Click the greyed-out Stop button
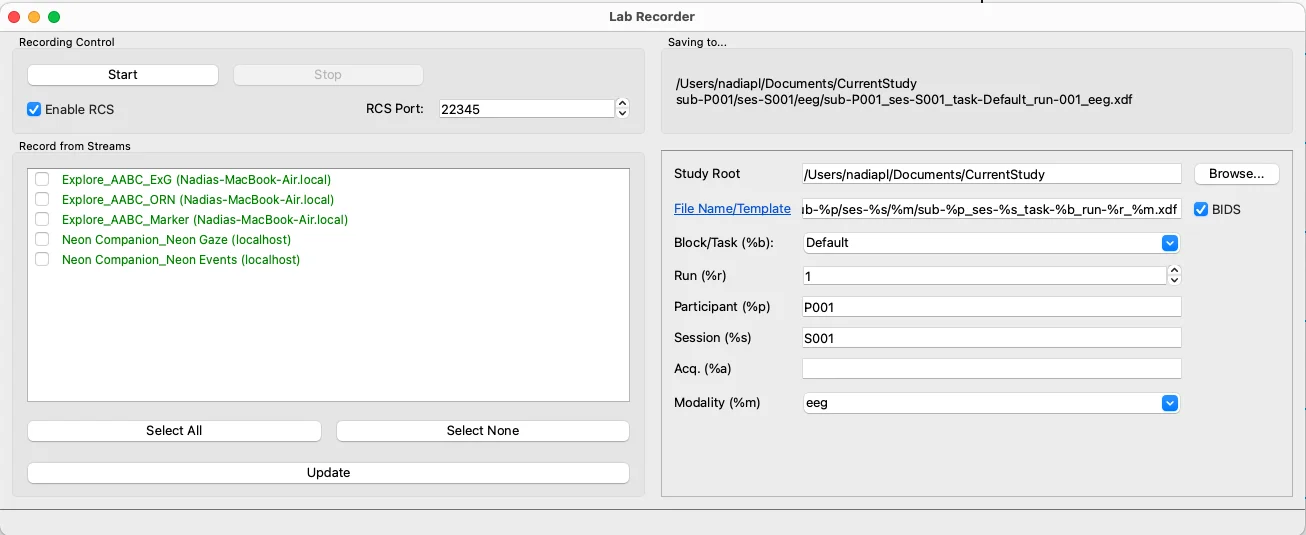1306x535 pixels. point(328,75)
